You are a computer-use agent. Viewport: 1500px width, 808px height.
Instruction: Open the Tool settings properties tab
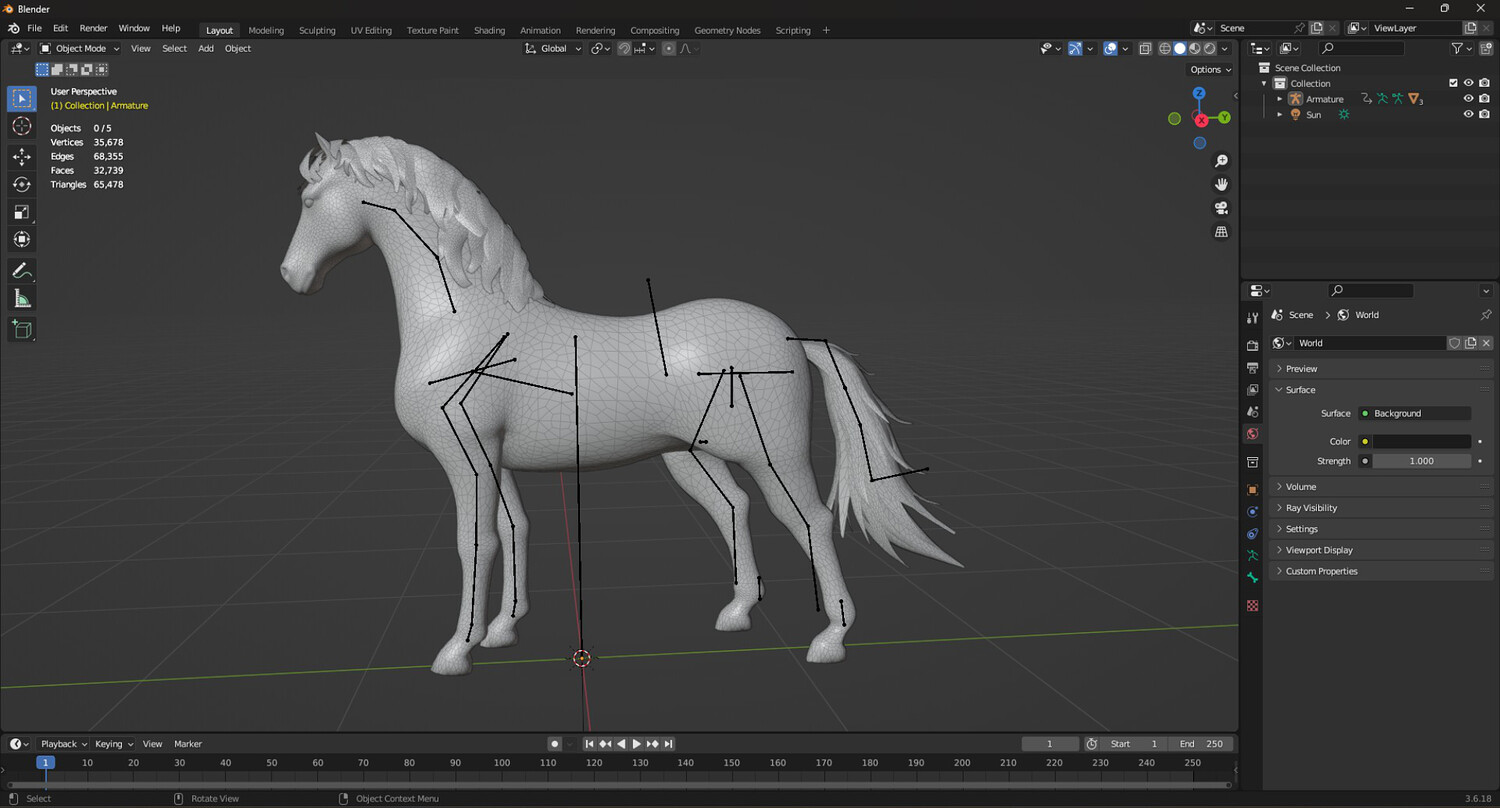point(1253,317)
